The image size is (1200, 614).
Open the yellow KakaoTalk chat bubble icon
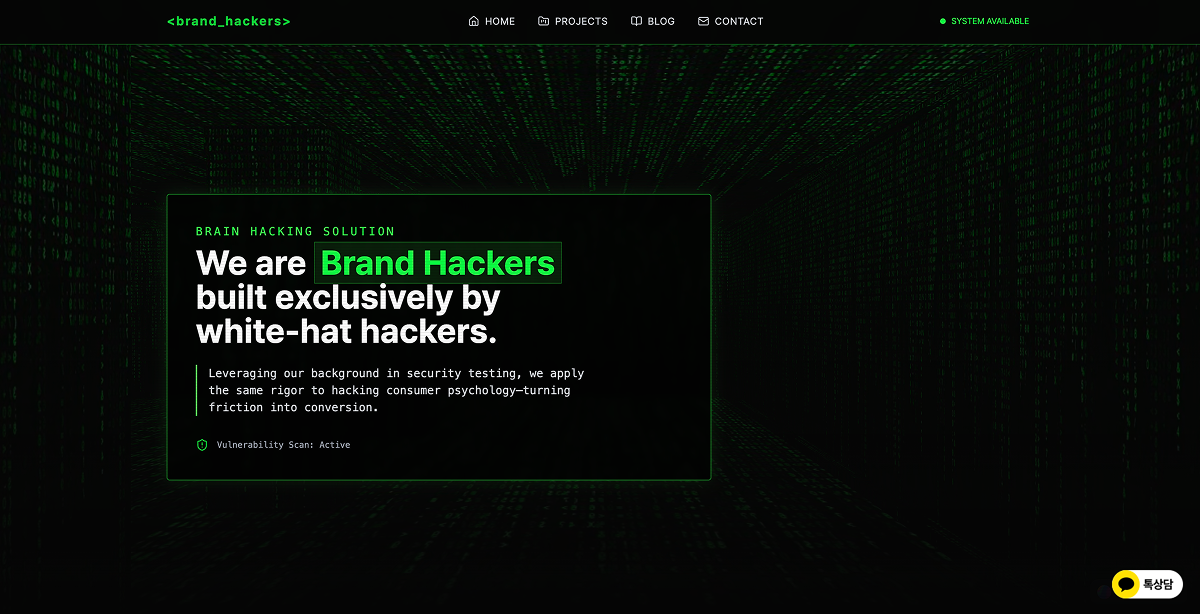tap(1126, 584)
